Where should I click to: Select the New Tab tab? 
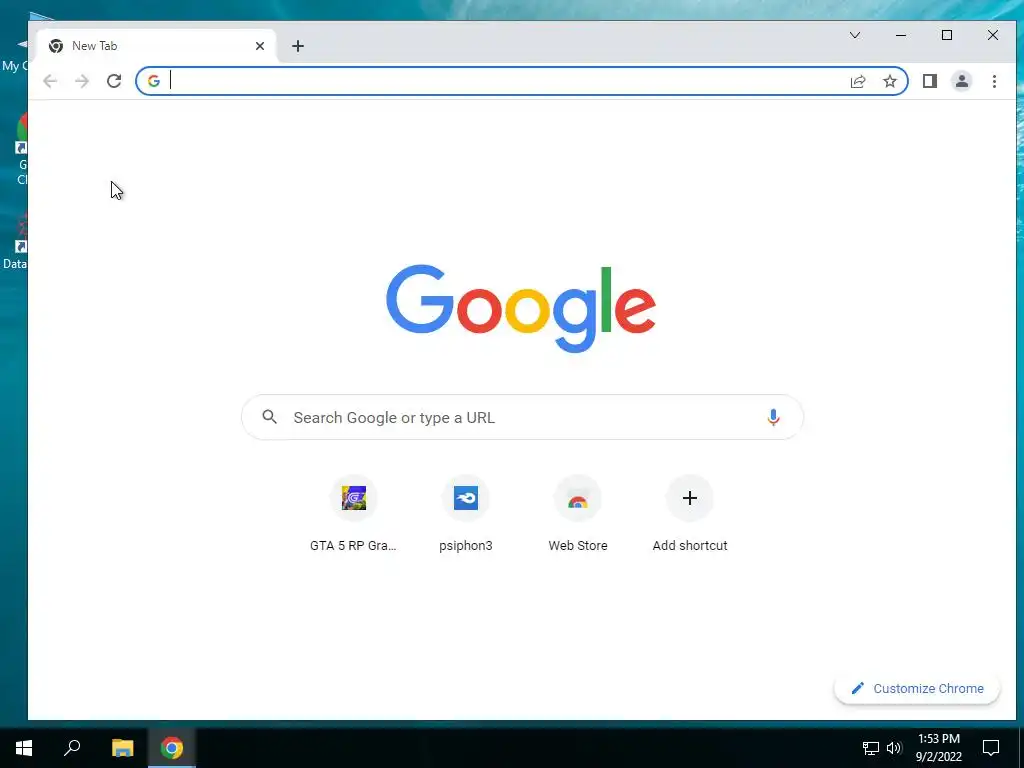coord(155,46)
